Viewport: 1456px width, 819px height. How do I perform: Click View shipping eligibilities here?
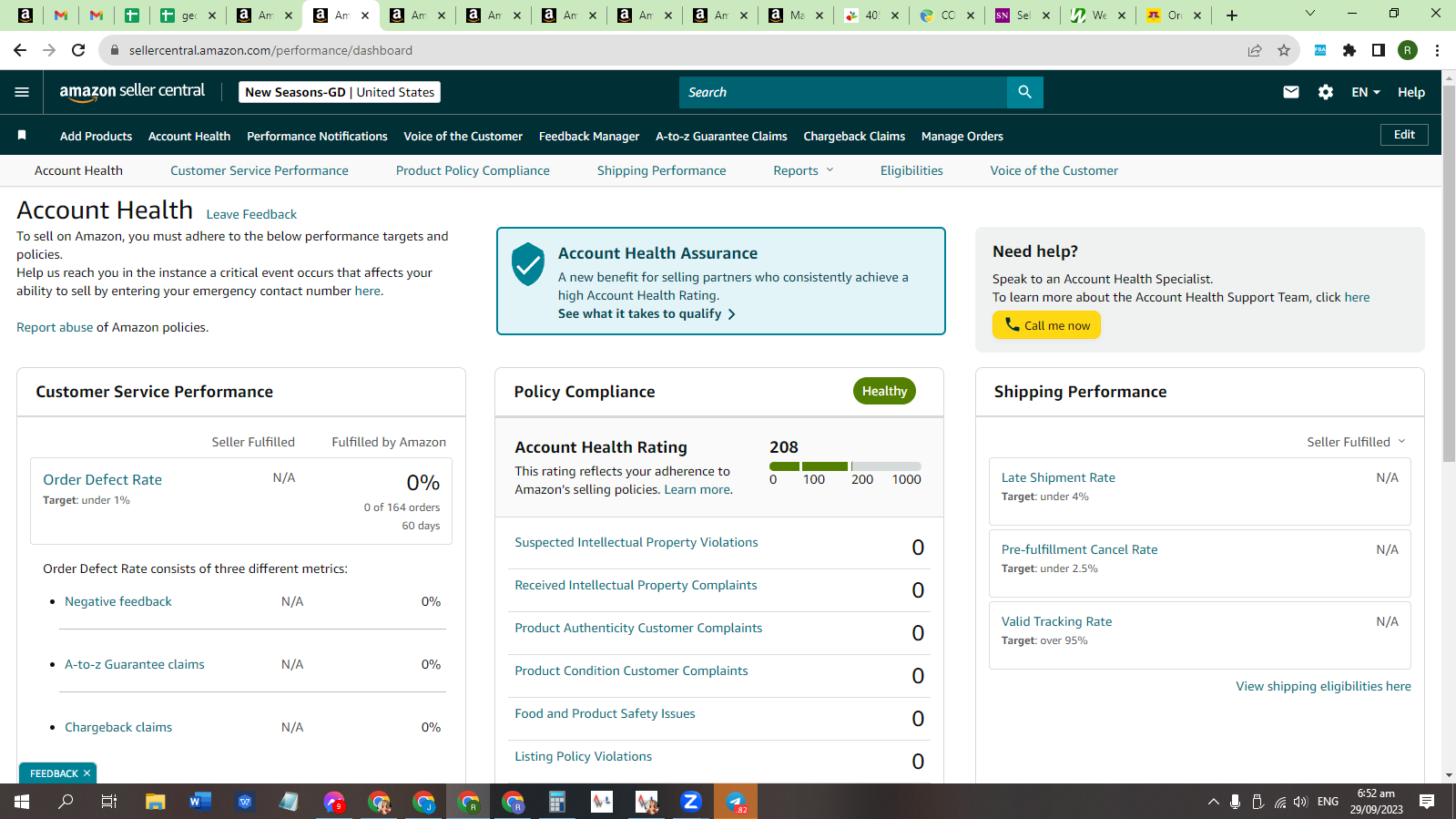(x=1323, y=686)
